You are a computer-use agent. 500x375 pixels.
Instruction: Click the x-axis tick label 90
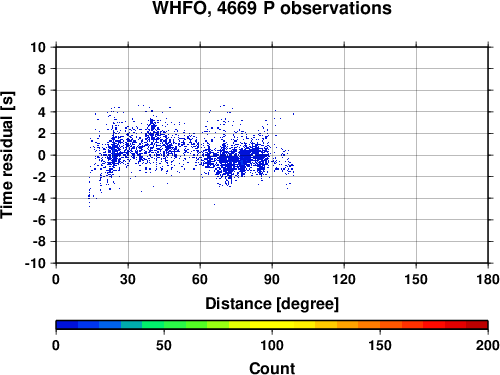click(x=272, y=279)
